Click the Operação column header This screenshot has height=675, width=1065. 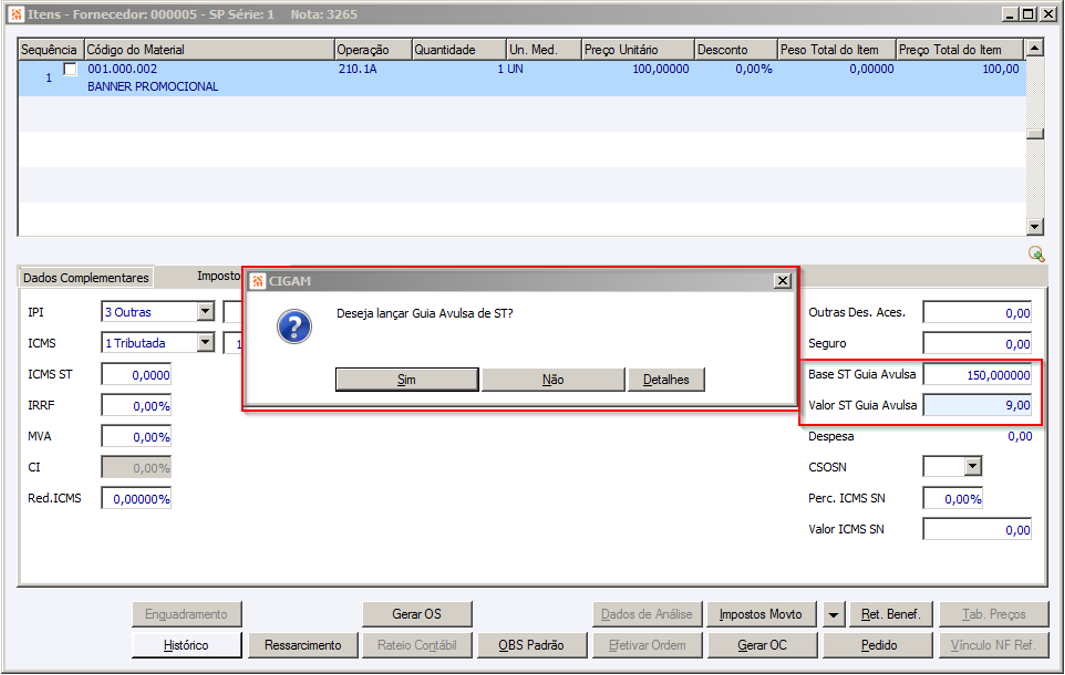(373, 50)
